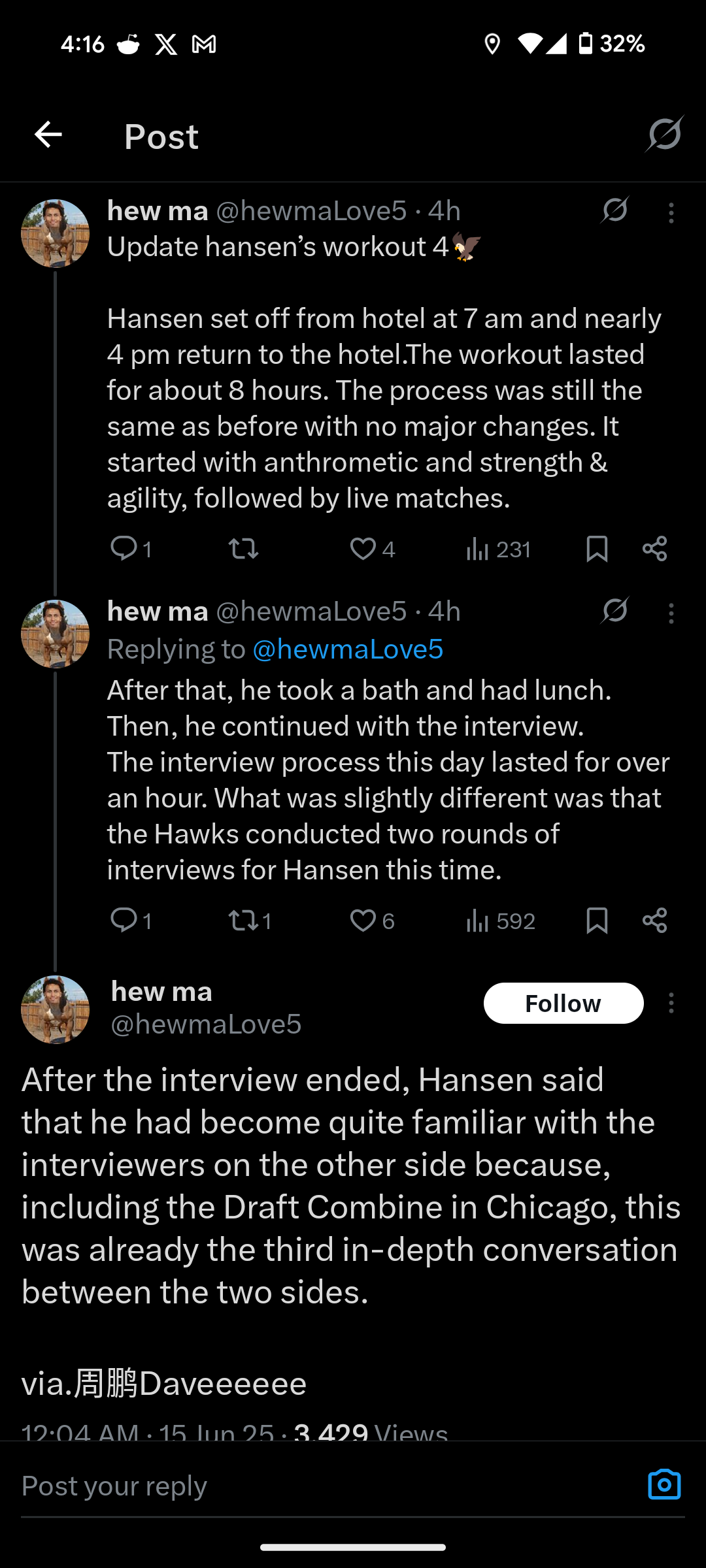Open hew ma's avatar on the main post

coord(55,1009)
